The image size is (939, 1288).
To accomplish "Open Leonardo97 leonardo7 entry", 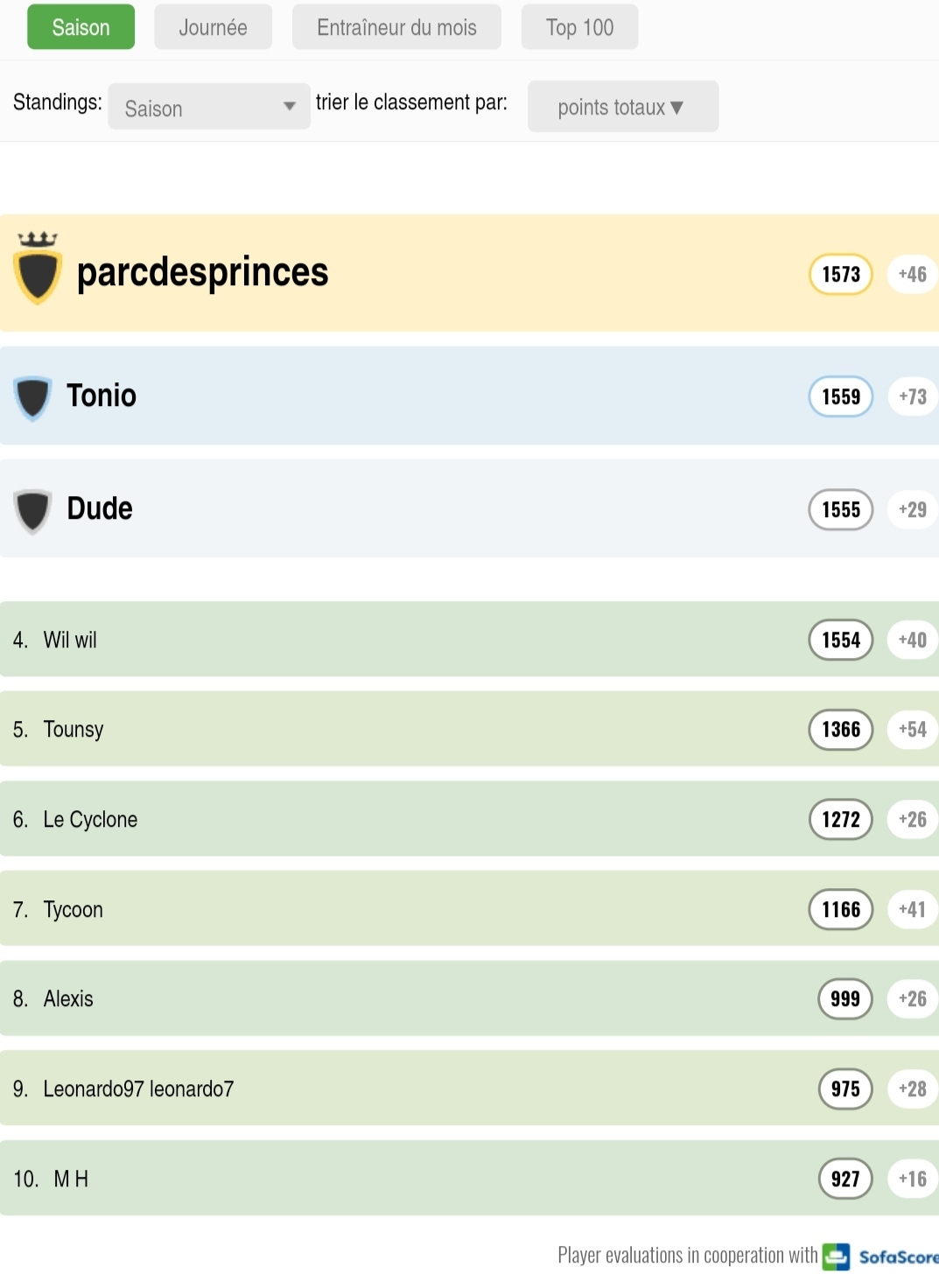I will tap(138, 1089).
